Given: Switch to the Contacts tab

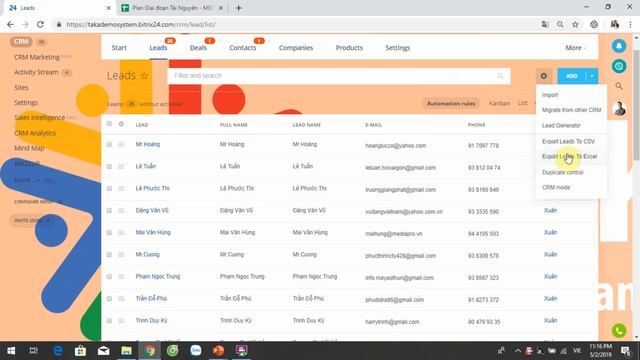Looking at the screenshot, I should (x=242, y=48).
